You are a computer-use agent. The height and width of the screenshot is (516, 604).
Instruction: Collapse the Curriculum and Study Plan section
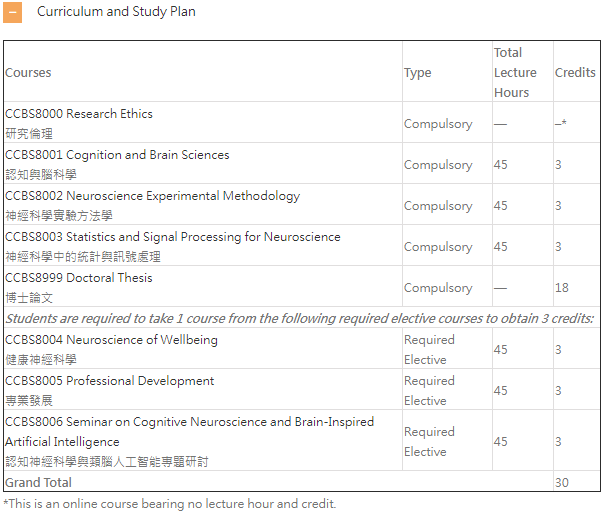pyautogui.click(x=13, y=13)
